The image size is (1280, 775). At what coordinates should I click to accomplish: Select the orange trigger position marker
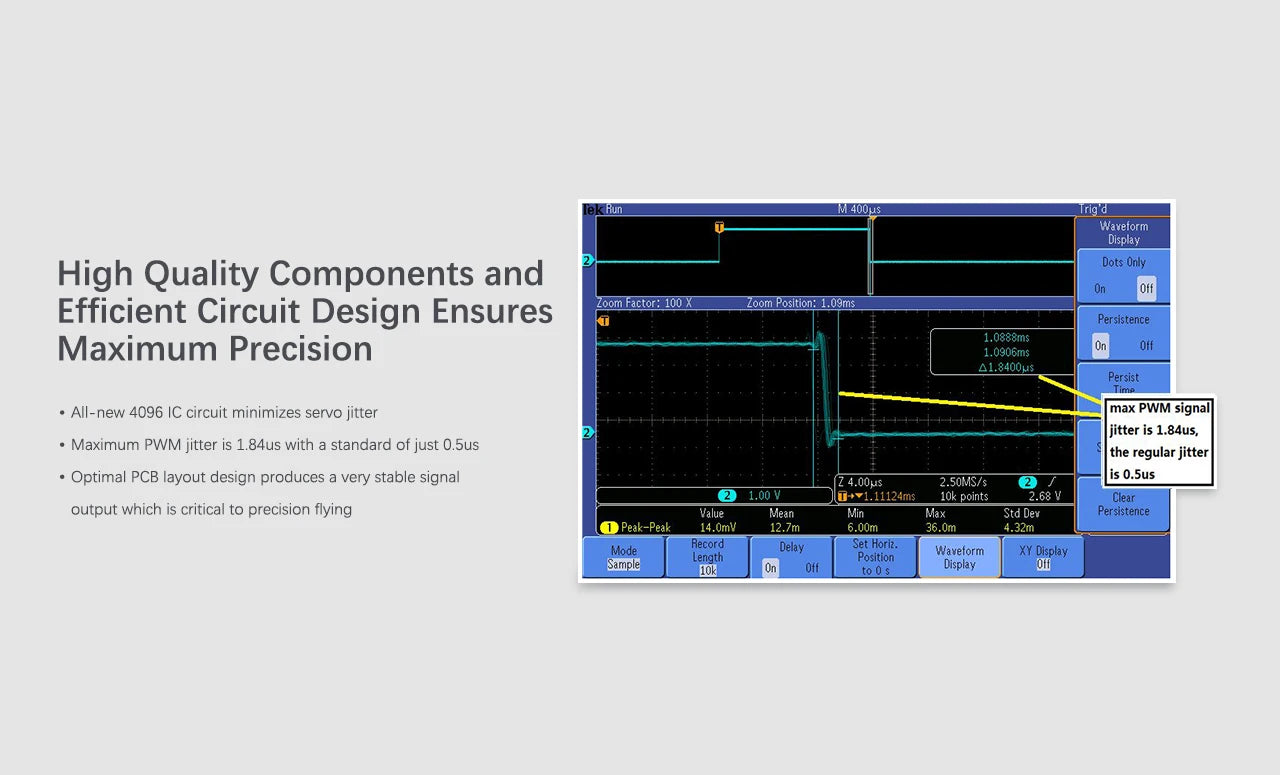[718, 228]
